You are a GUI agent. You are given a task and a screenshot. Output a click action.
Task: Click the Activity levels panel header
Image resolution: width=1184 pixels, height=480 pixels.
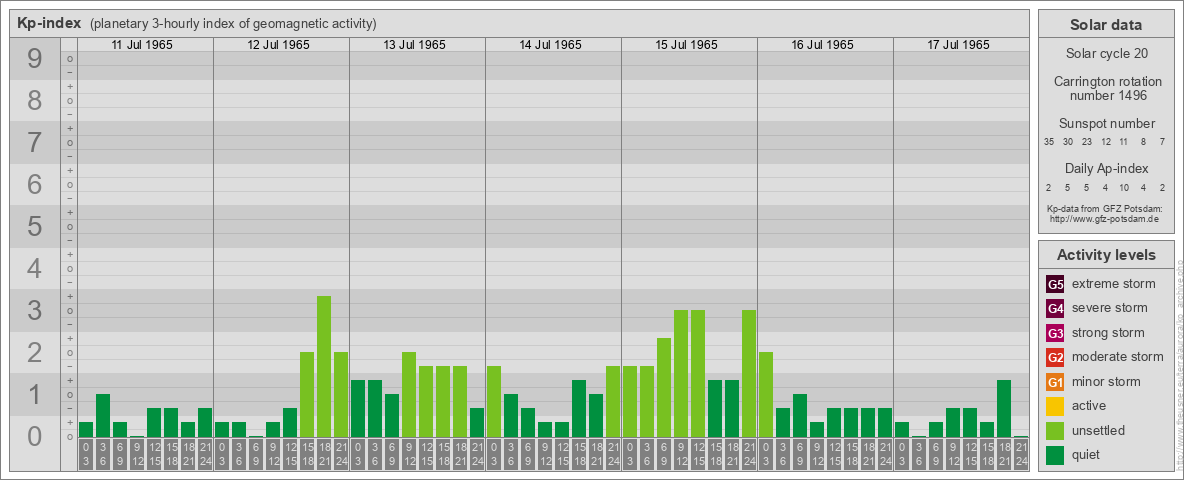[x=1105, y=254]
